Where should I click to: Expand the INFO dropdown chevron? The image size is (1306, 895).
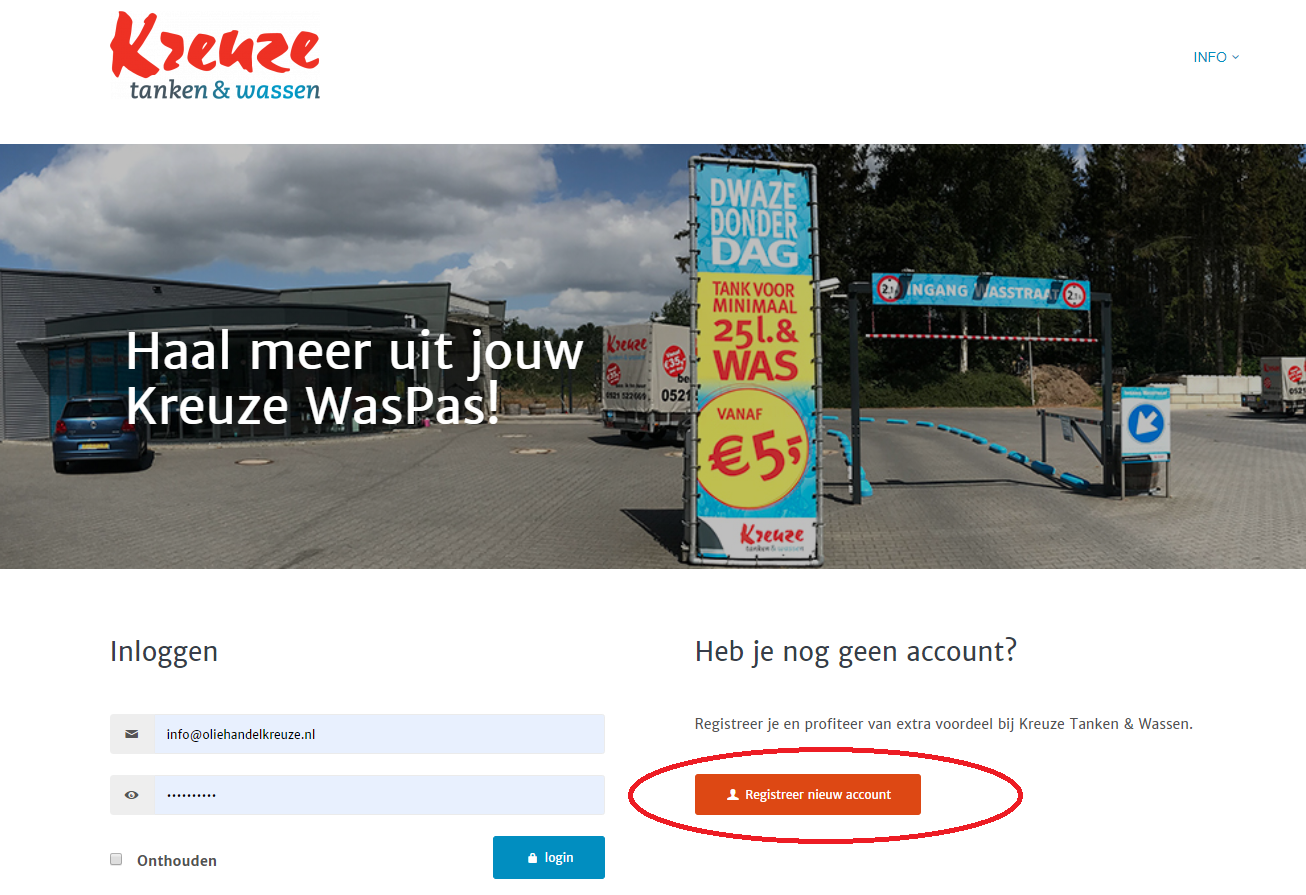(x=1236, y=57)
